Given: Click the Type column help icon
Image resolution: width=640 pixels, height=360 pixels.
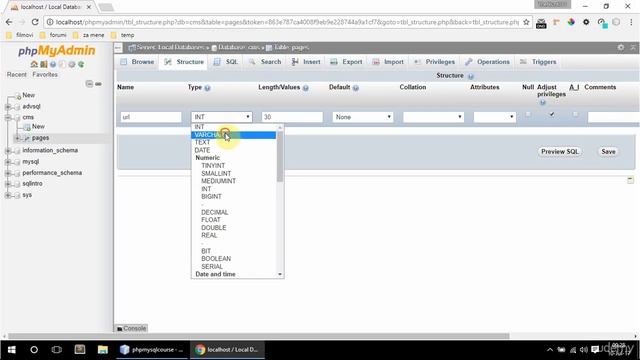Looking at the screenshot, I should pos(207,88).
